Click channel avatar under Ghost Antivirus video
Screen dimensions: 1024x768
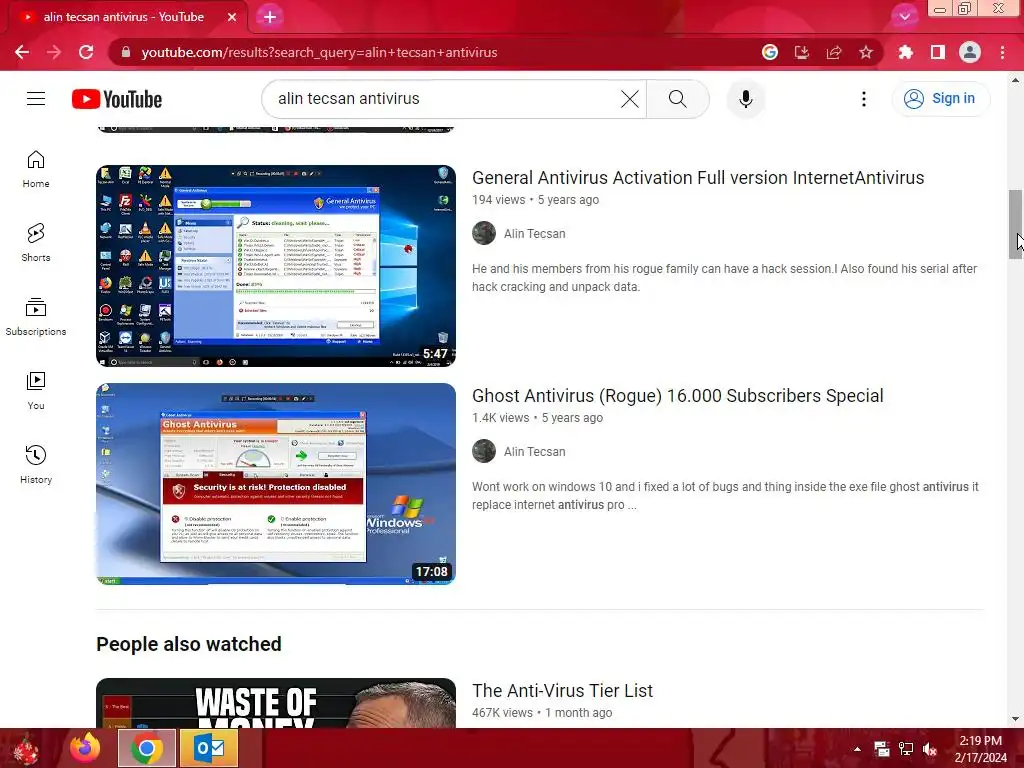(x=484, y=451)
